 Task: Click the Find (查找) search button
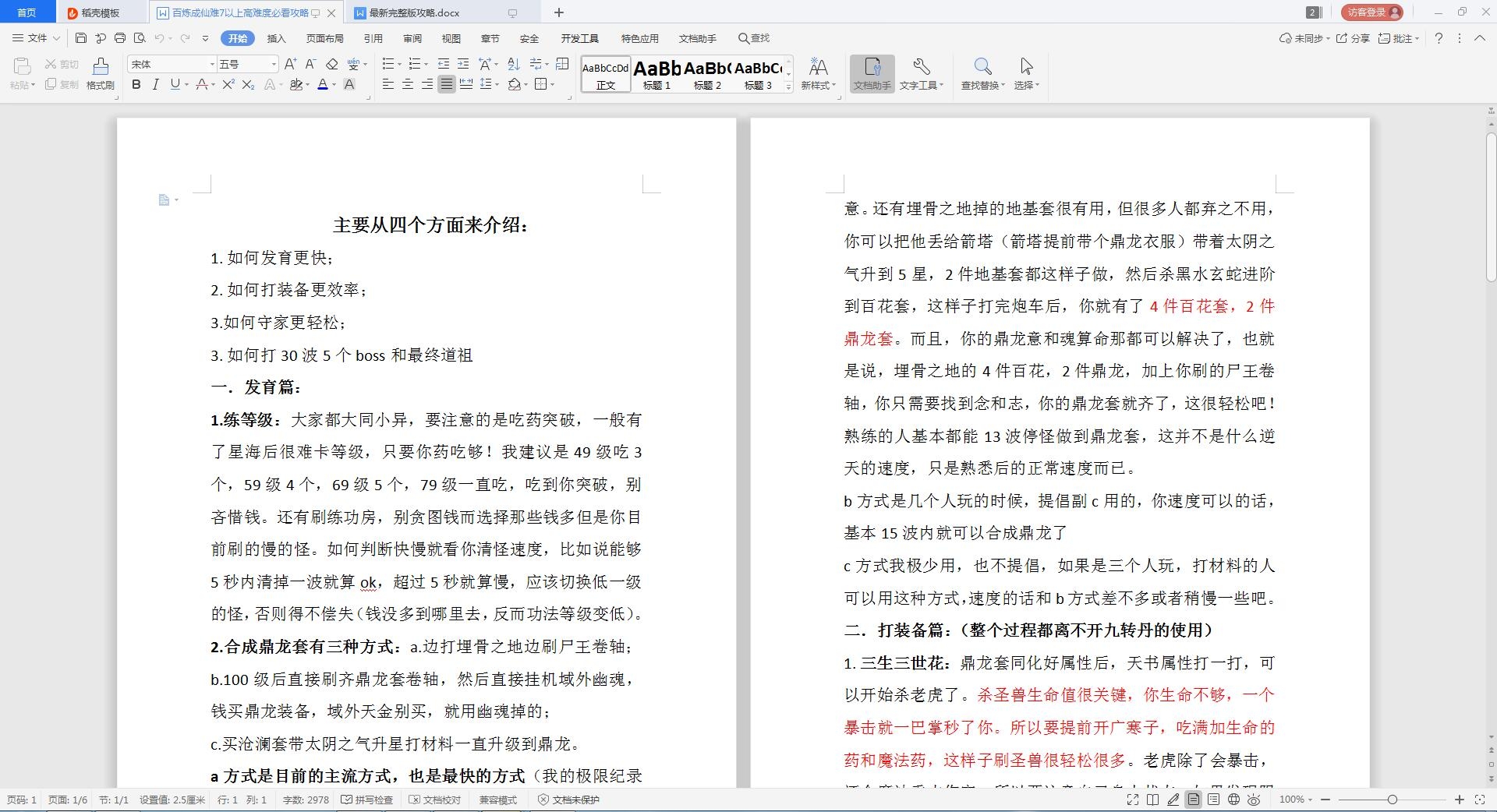pyautogui.click(x=754, y=38)
